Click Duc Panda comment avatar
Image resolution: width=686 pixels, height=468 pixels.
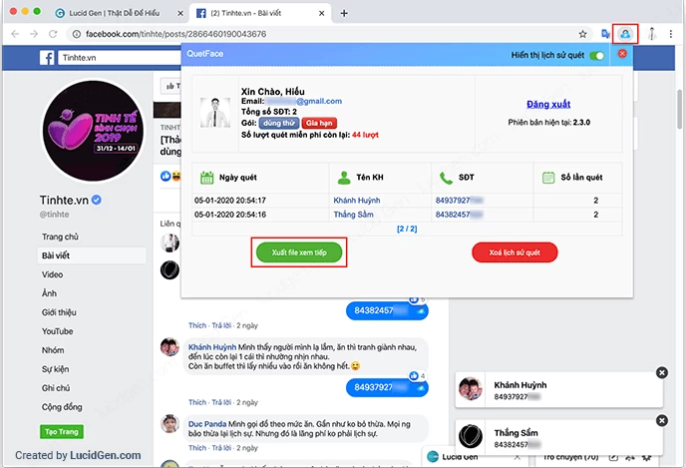click(x=170, y=424)
